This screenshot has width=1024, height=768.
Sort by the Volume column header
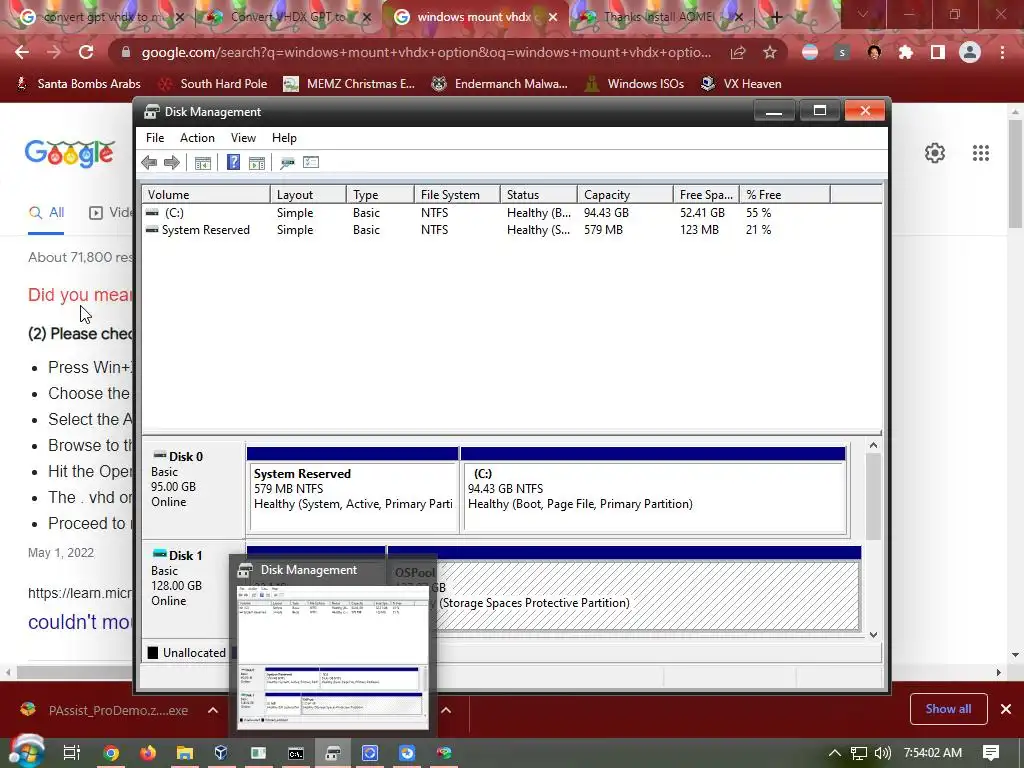pos(206,195)
